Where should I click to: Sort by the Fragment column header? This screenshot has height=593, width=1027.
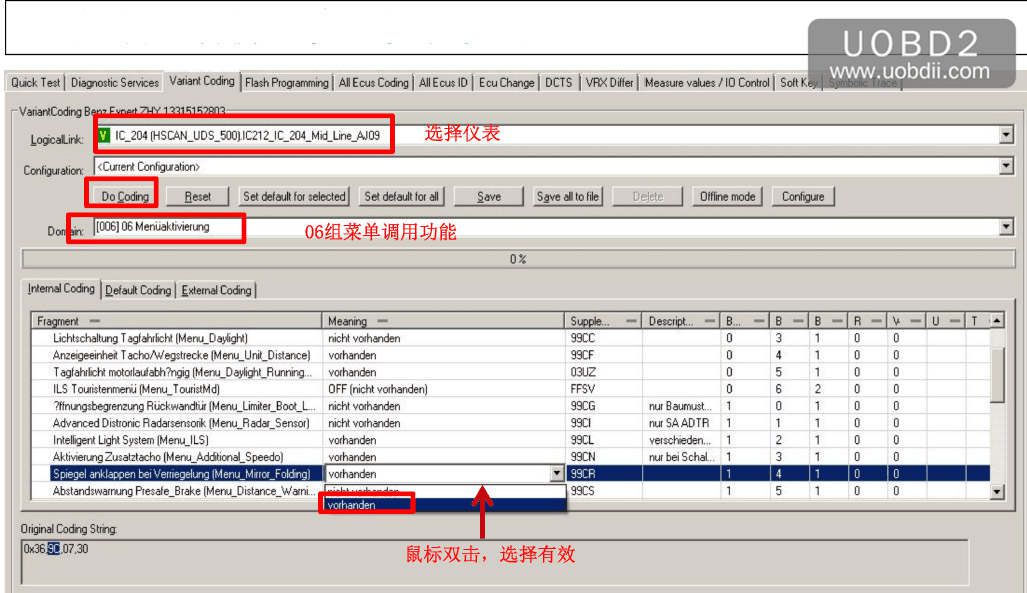[x=176, y=321]
